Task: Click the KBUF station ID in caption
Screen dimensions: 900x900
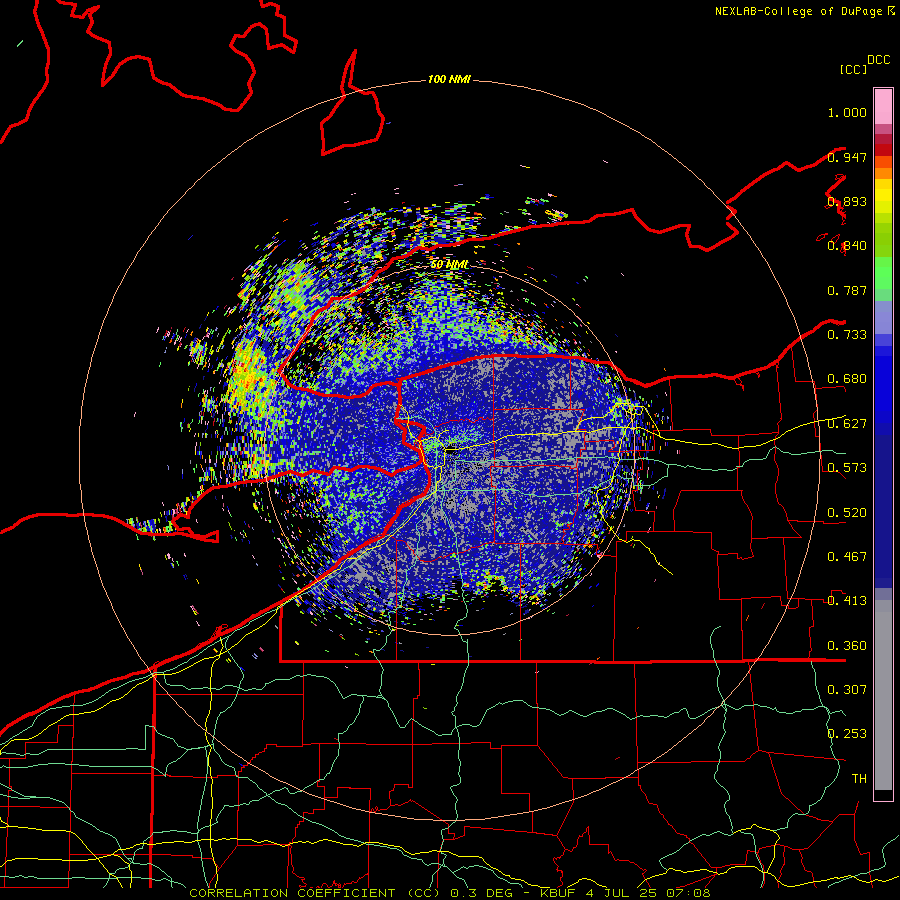Action: click(557, 893)
